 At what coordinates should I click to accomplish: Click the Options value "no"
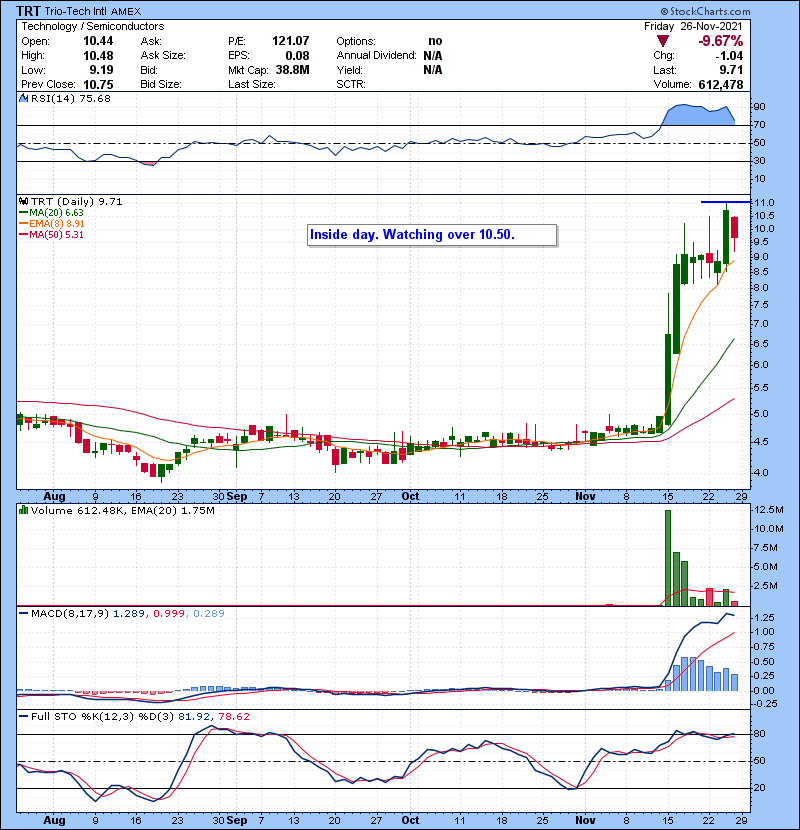pyautogui.click(x=435, y=41)
